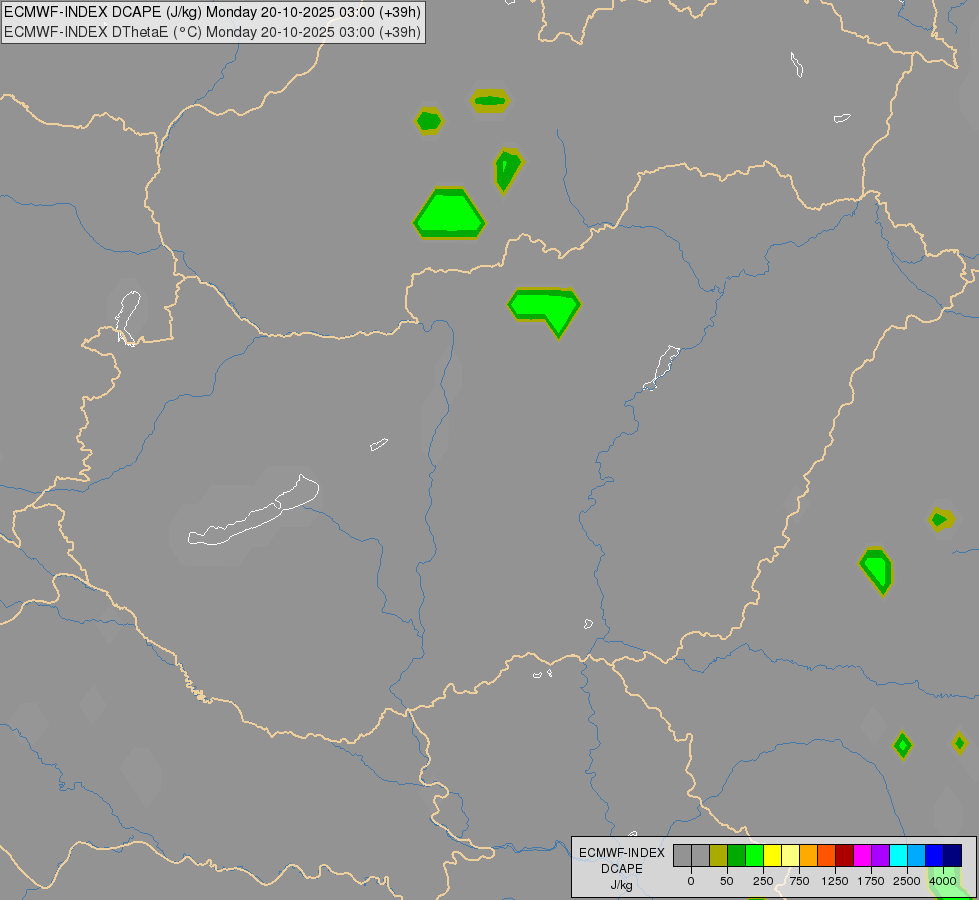Select the bright green legend swatch
Image resolution: width=979 pixels, height=900 pixels.
point(754,855)
